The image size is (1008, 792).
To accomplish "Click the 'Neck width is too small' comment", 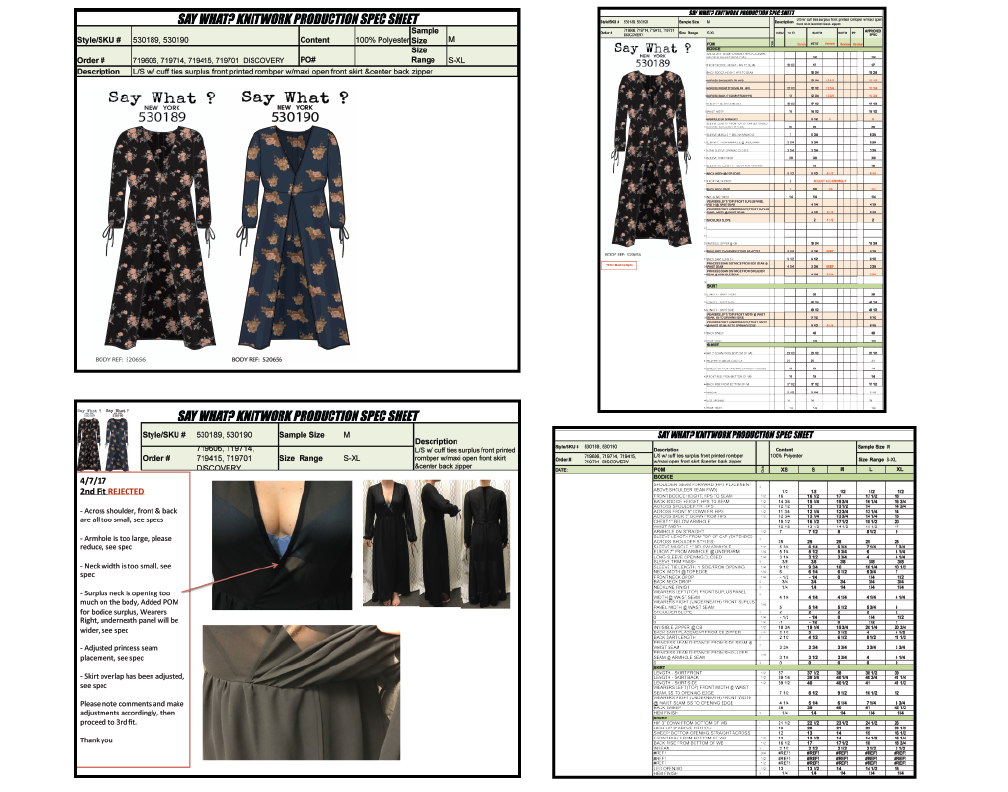I will (x=125, y=570).
